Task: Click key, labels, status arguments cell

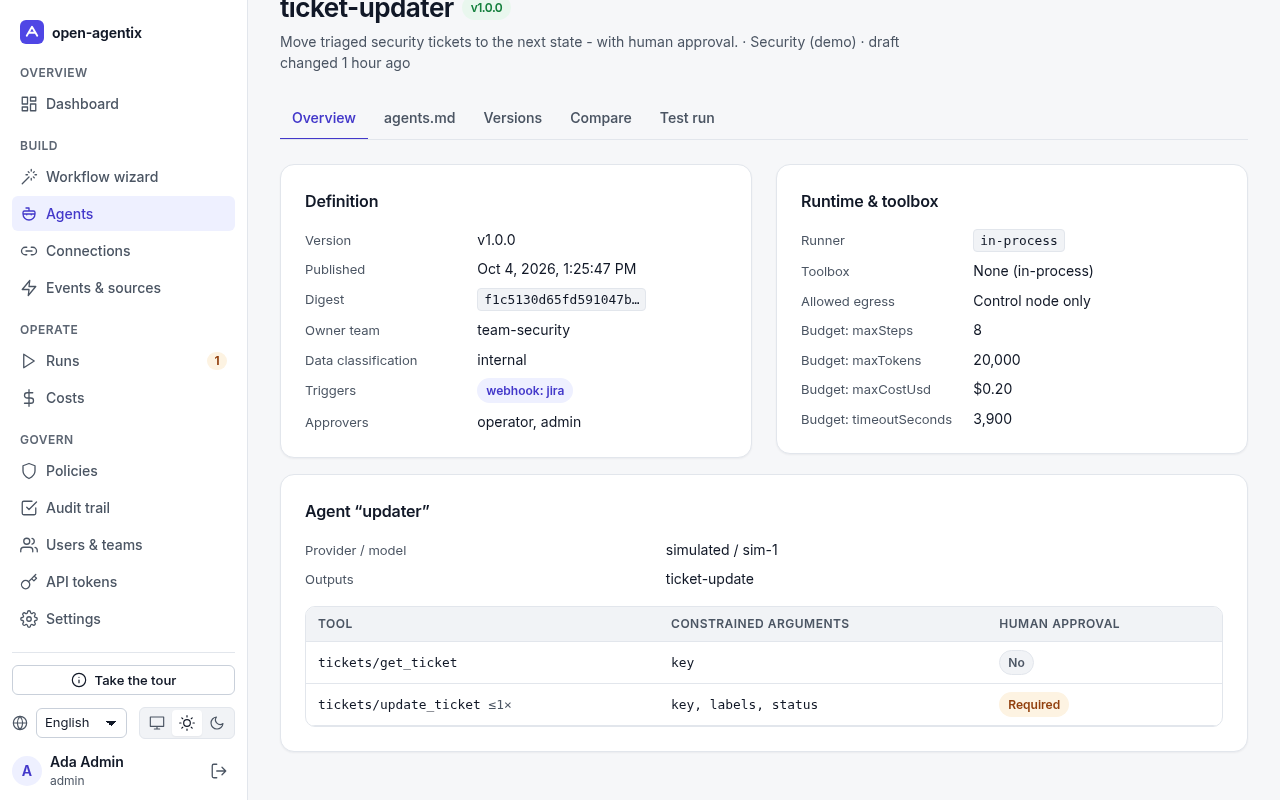Action: tap(744, 705)
